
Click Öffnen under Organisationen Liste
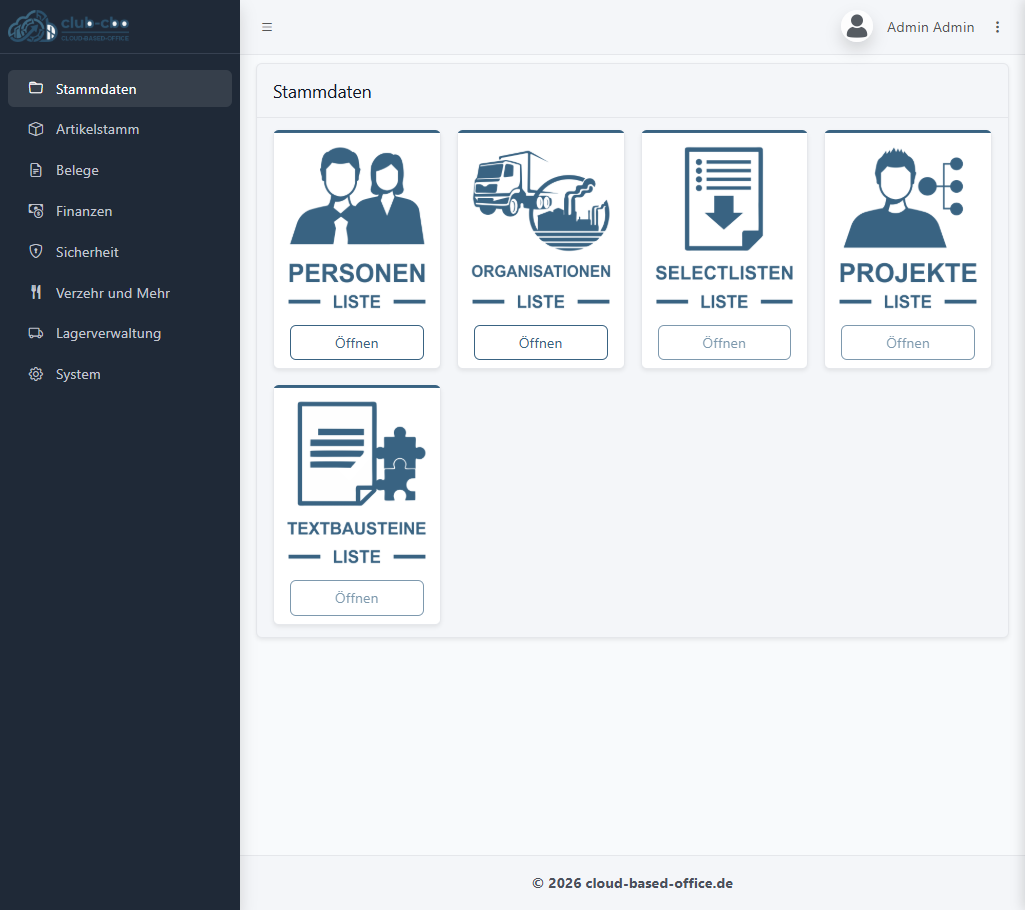coord(541,343)
